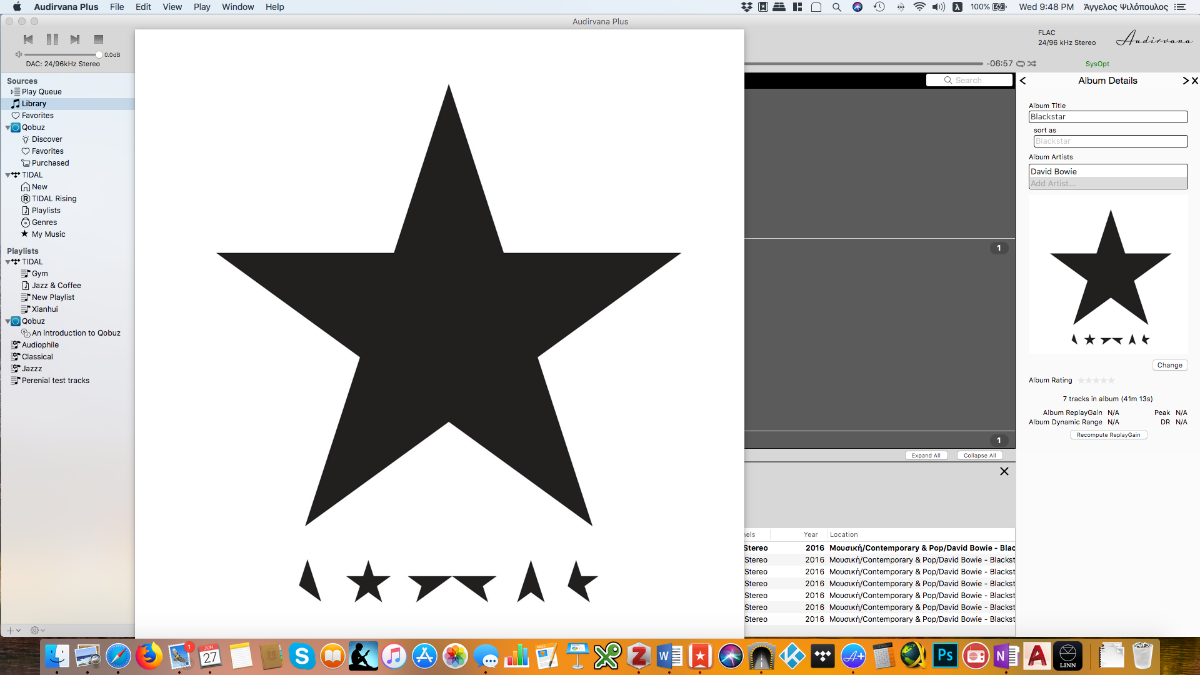
Task: Pause playback with the pause button
Action: (52, 39)
